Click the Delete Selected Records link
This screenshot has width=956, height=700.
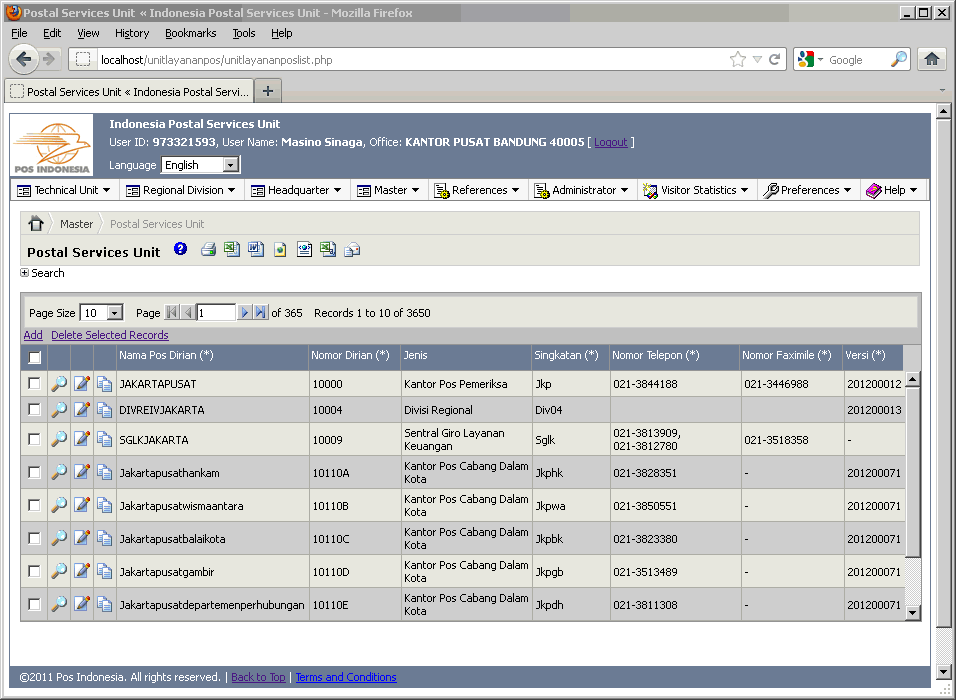click(109, 335)
